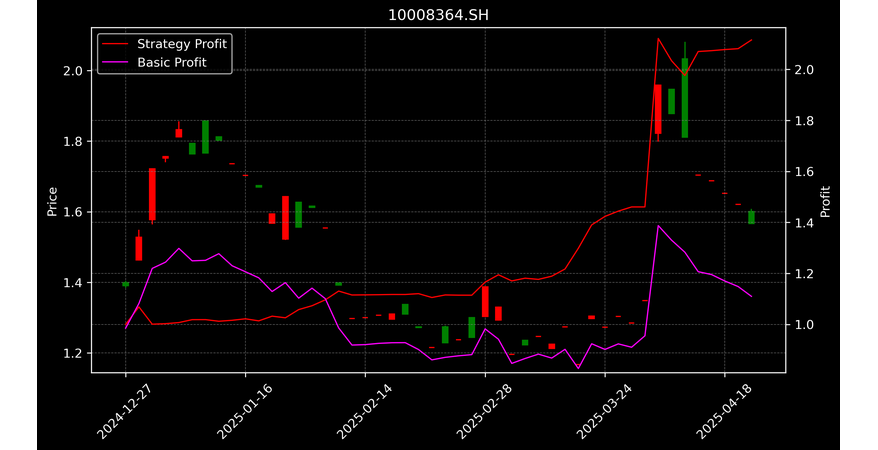Click the 1.0 tick on the Profit axis
878x450 pixels.
804,325
